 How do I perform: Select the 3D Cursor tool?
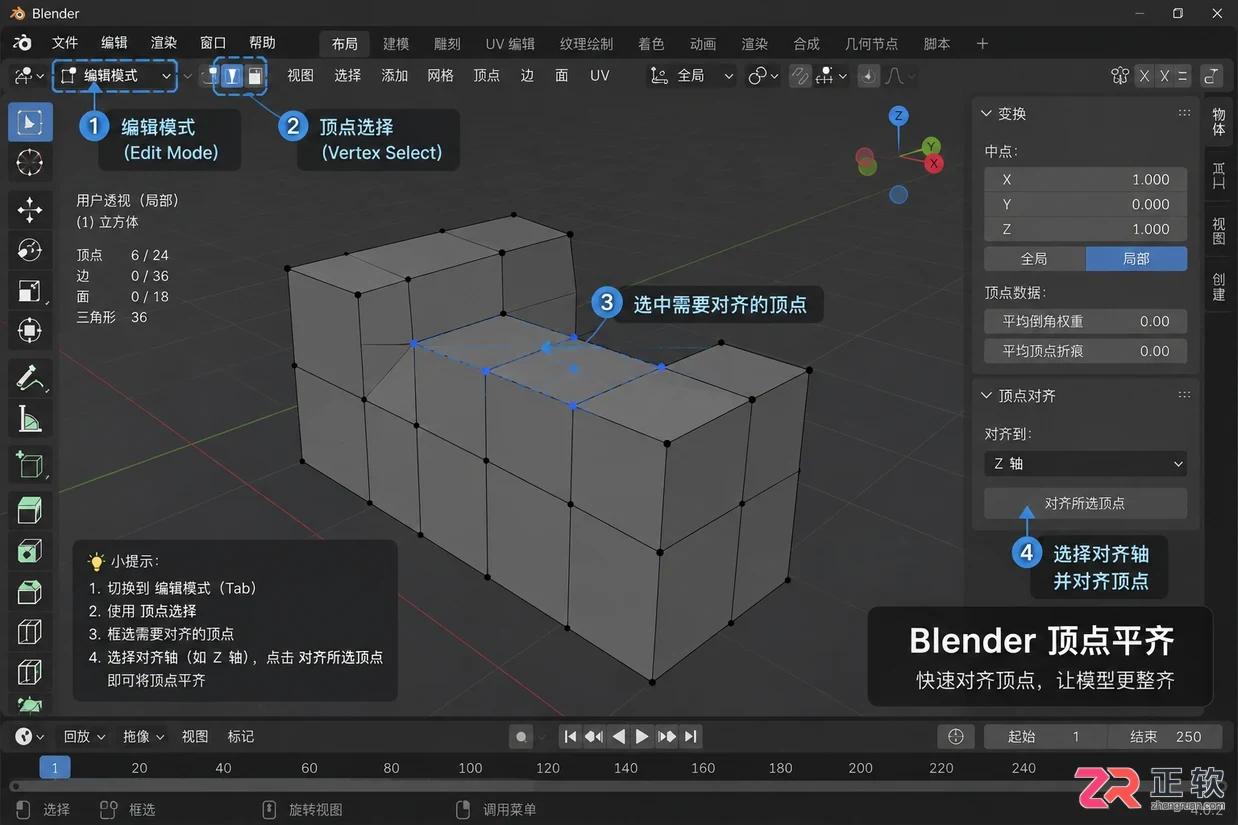coord(30,162)
